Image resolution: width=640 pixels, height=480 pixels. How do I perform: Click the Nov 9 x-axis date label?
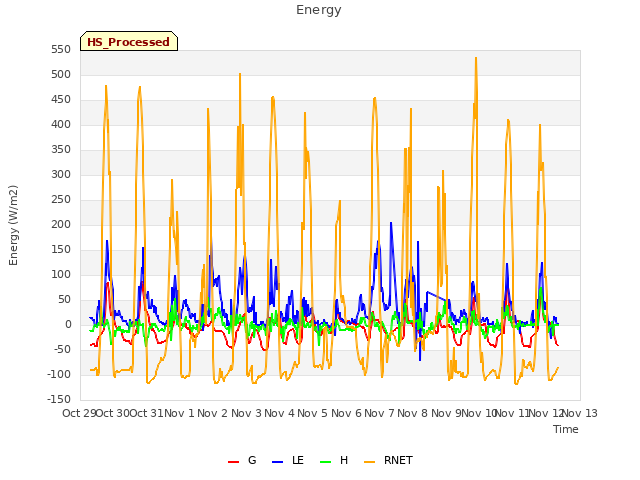pyautogui.click(x=446, y=413)
